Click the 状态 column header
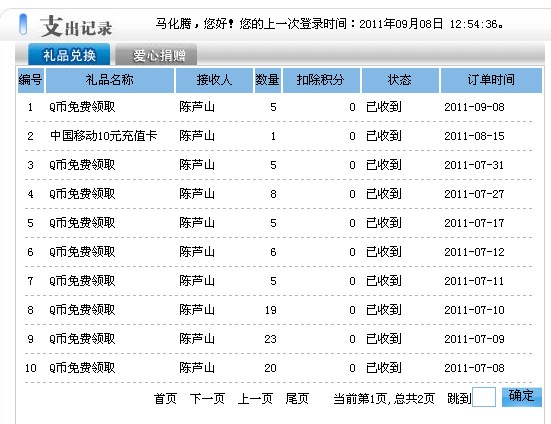The height and width of the screenshot is (424, 551). point(400,80)
